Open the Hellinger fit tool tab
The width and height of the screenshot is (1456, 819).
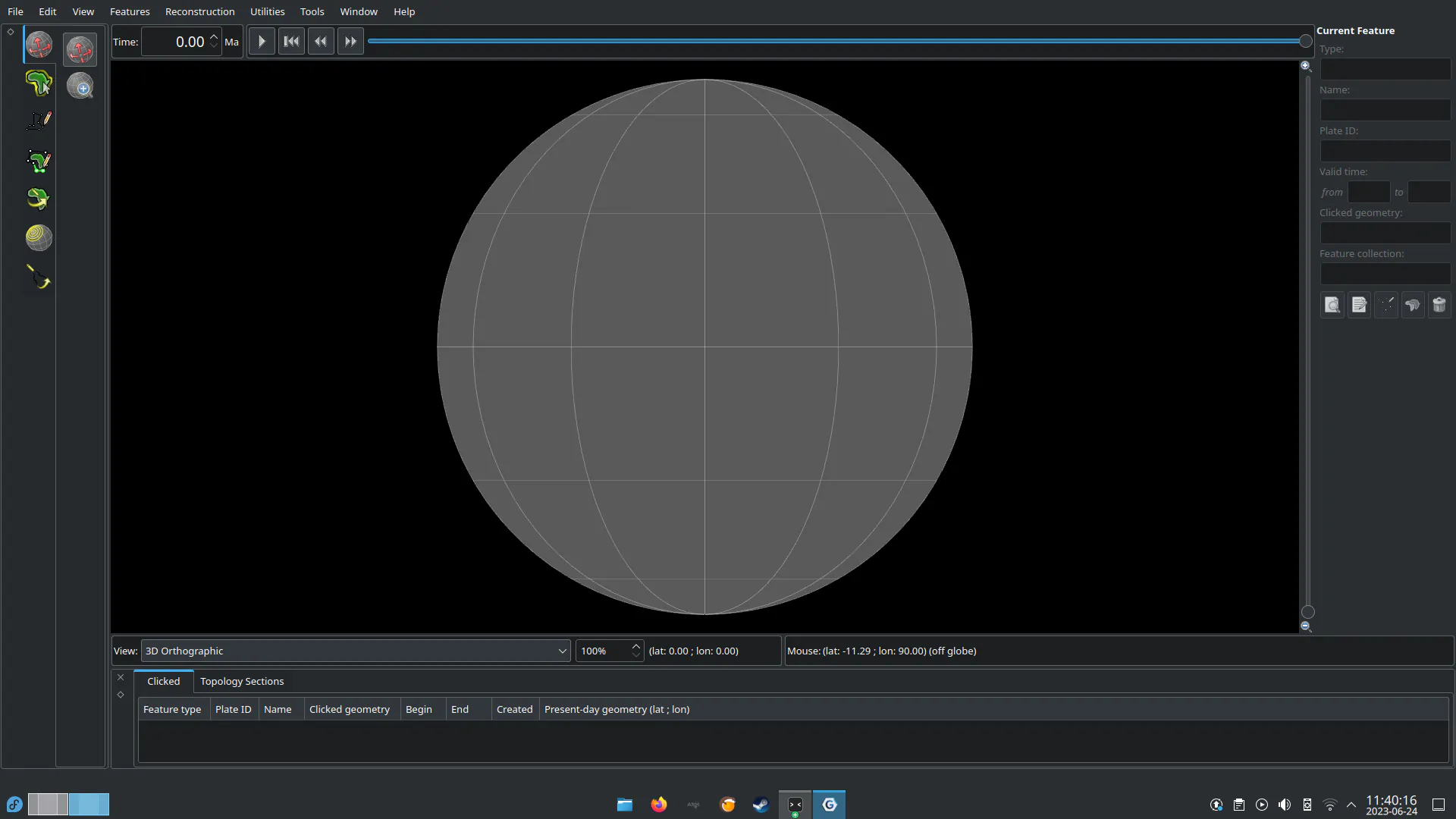coord(39,277)
